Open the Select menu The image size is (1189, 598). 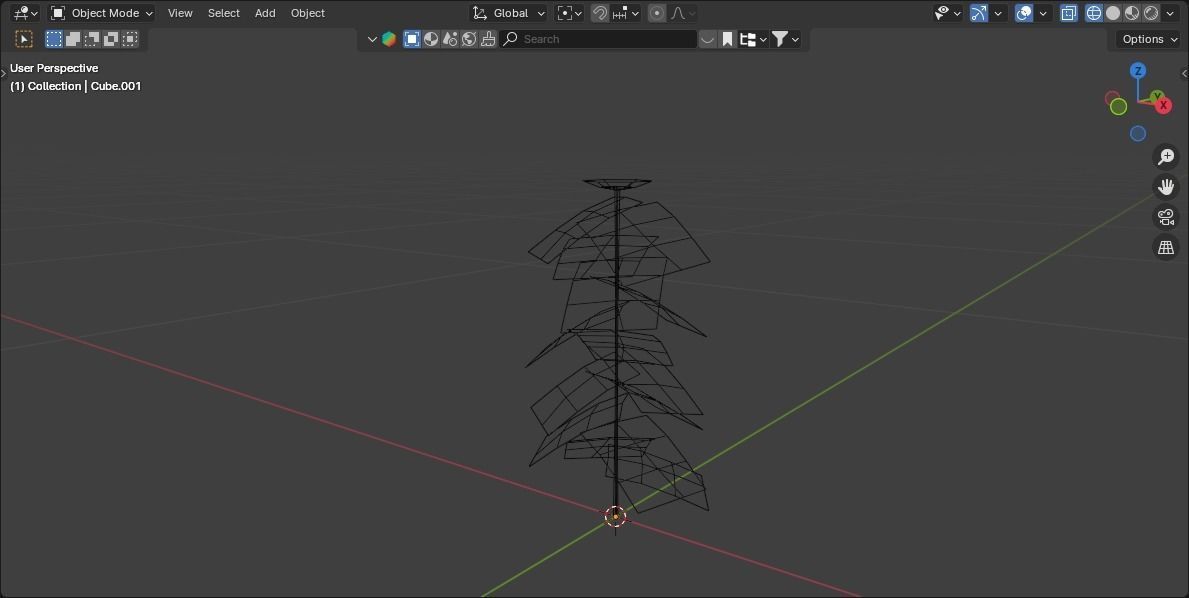point(224,13)
